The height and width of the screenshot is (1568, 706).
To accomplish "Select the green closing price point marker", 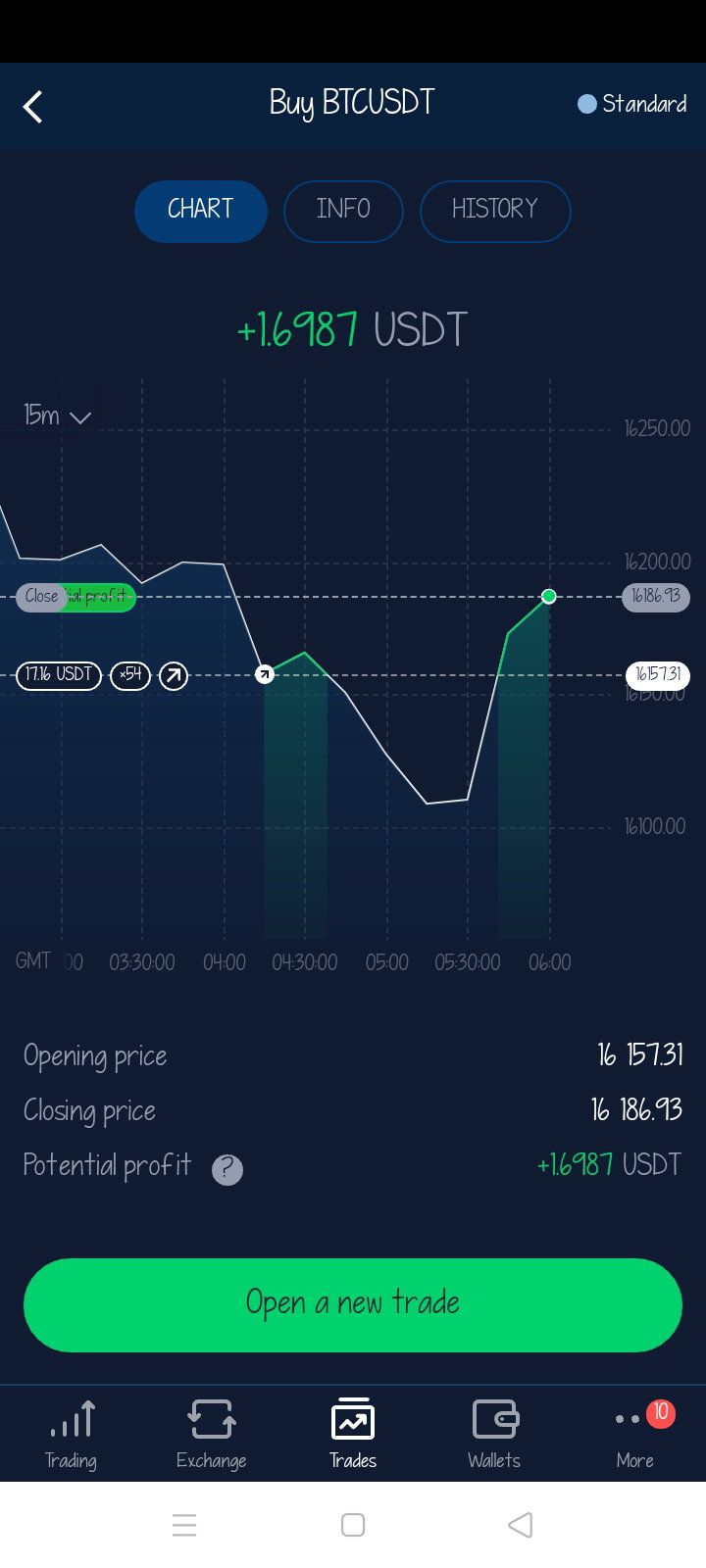I will tap(549, 596).
